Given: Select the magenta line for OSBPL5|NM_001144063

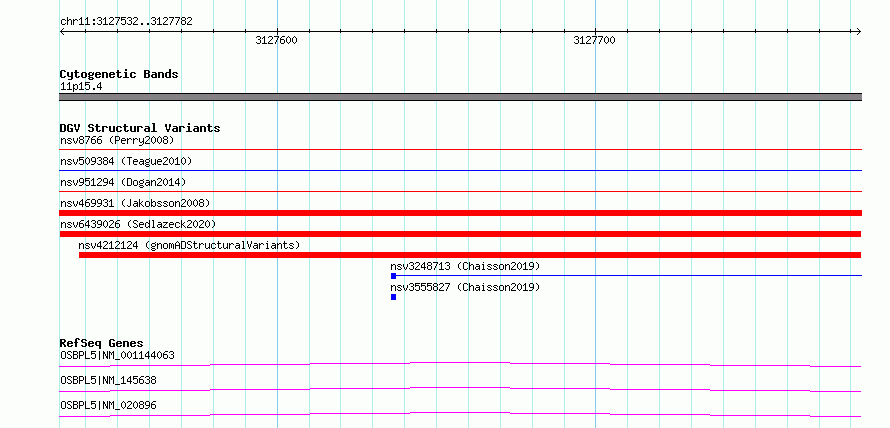Looking at the screenshot, I should point(460,364).
